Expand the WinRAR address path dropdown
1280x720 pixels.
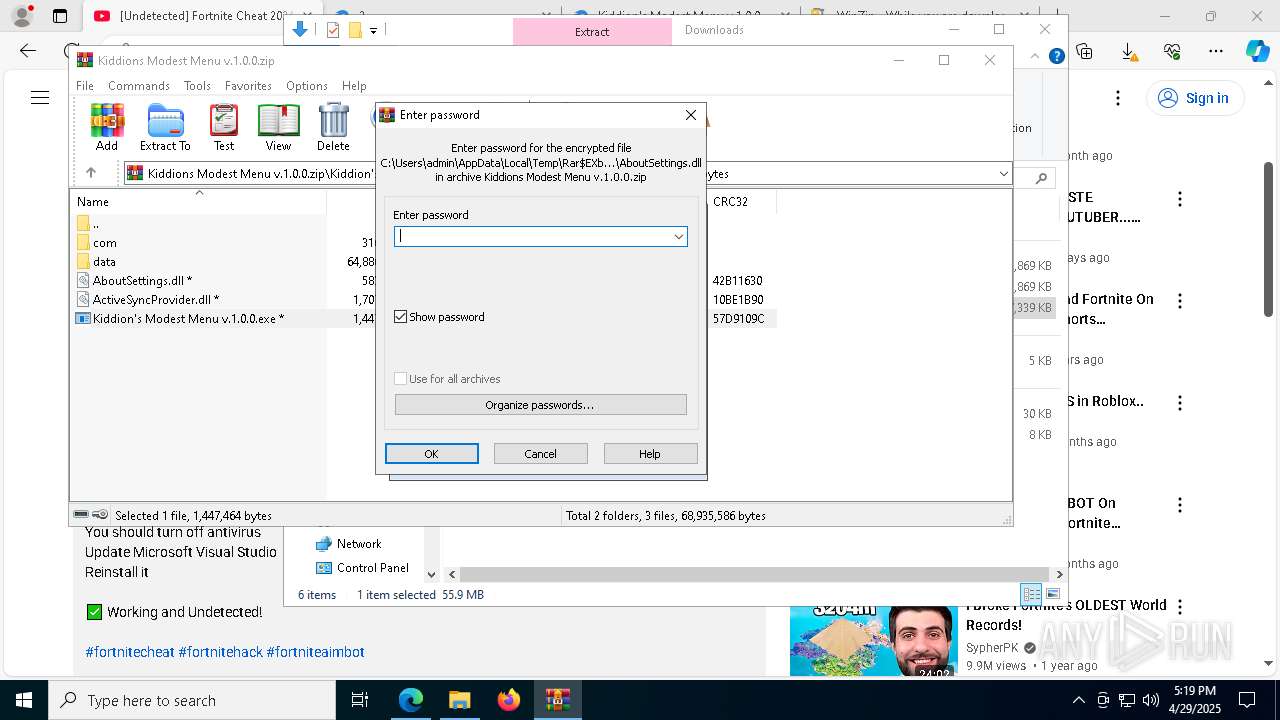[1004, 174]
